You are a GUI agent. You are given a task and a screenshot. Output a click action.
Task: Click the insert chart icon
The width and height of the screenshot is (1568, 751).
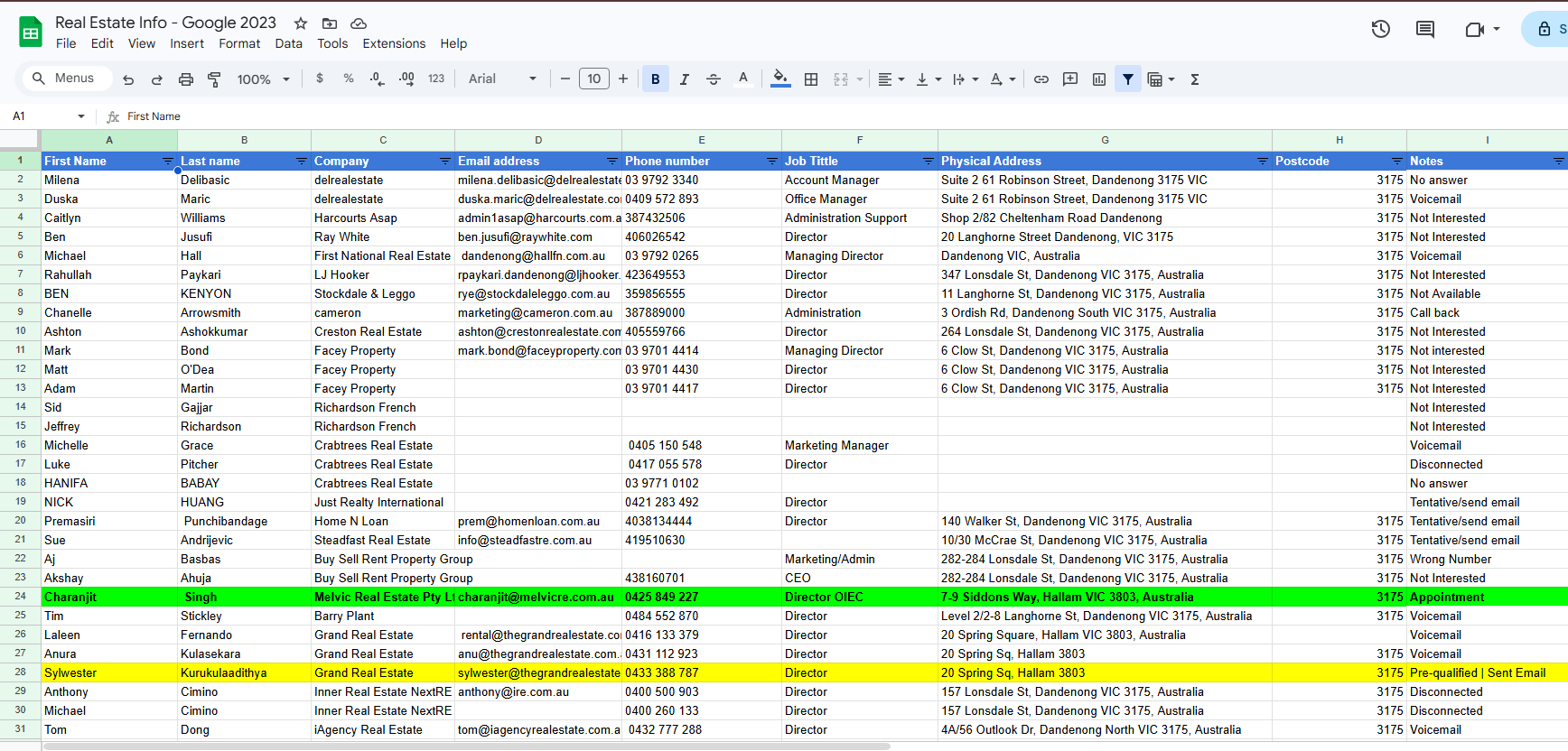tap(1099, 79)
